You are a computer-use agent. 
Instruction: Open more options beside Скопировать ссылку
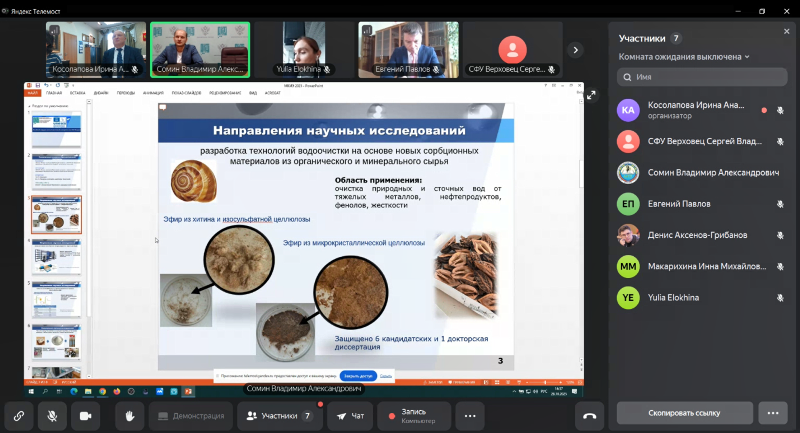772,412
